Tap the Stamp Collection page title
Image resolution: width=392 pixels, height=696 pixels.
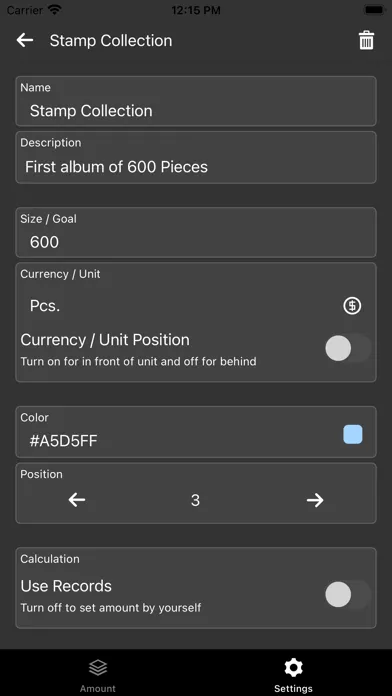point(111,41)
